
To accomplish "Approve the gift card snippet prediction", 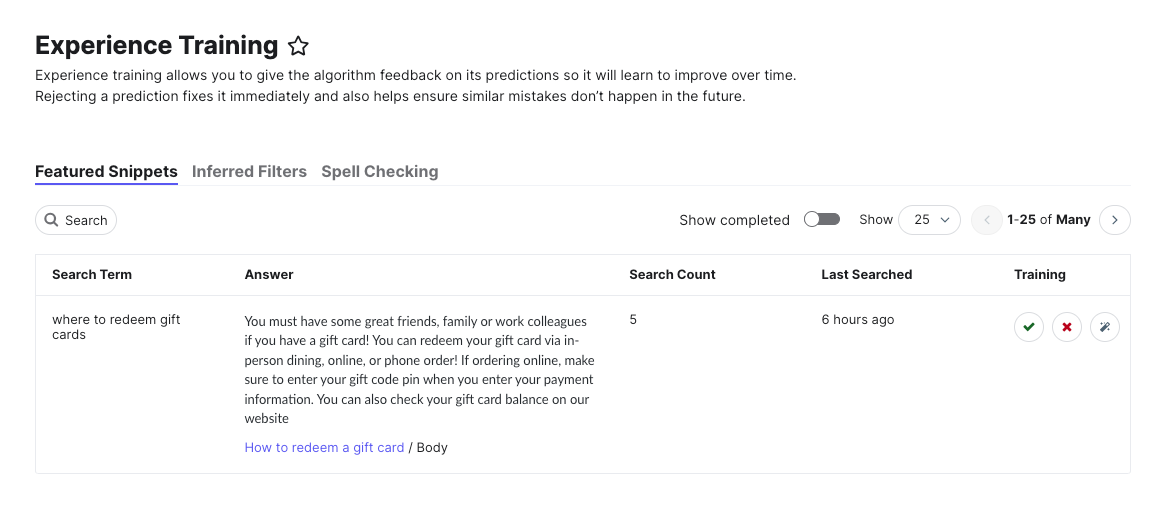I will tap(1029, 327).
